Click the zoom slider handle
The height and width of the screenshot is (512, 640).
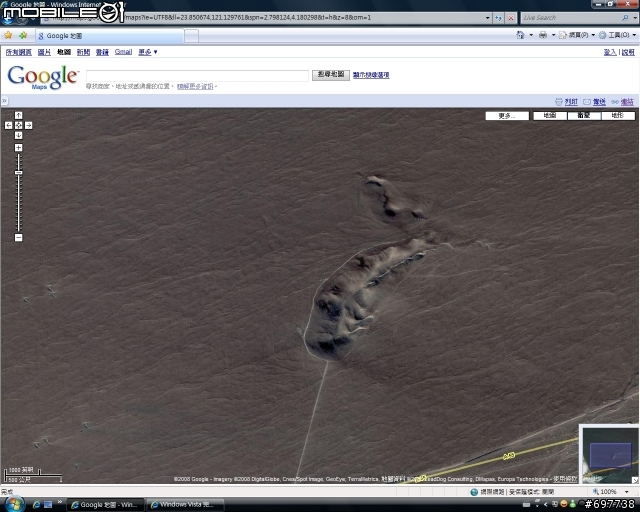point(18,173)
